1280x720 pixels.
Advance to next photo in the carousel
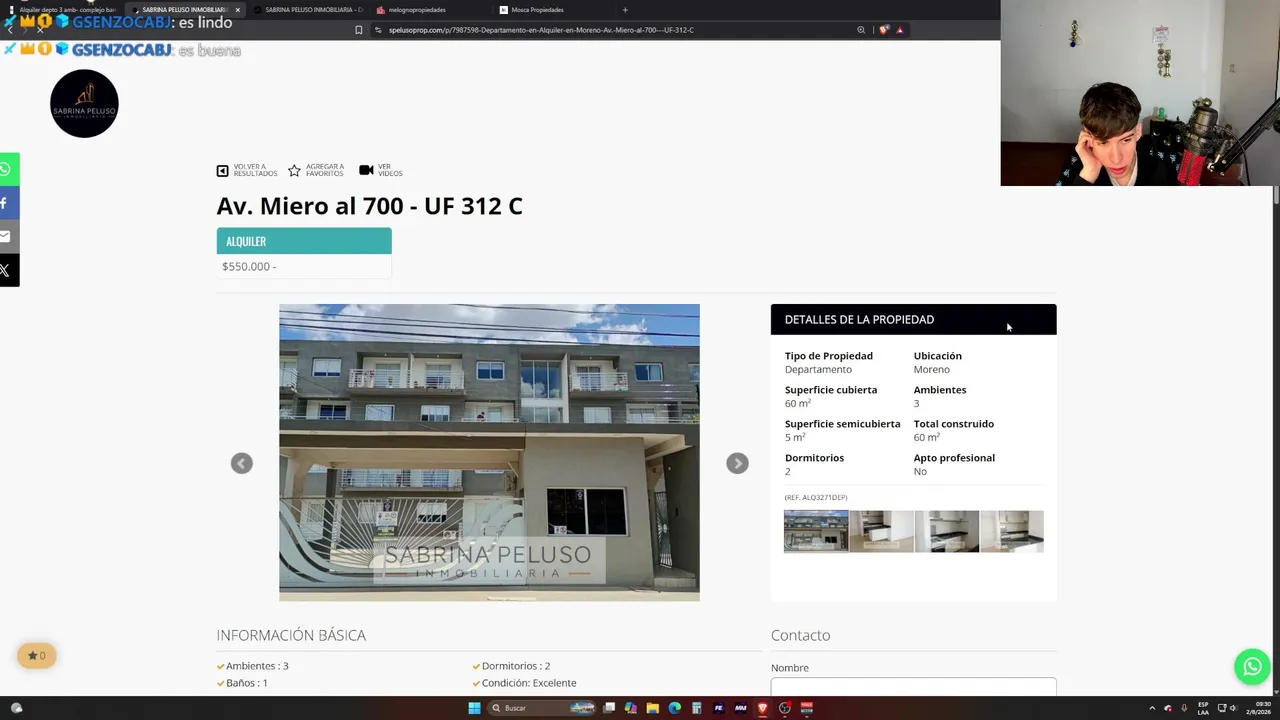pyautogui.click(x=737, y=463)
